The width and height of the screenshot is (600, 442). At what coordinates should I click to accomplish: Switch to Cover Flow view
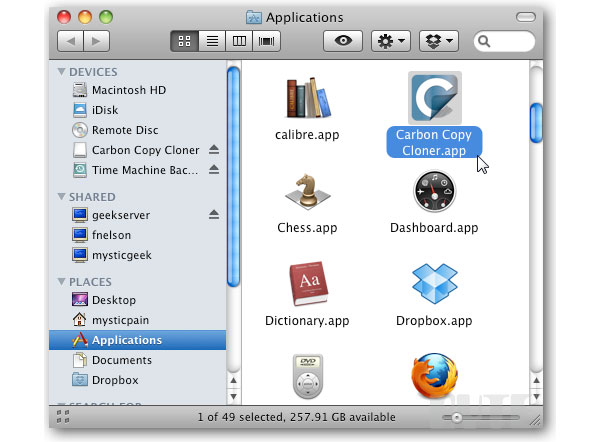(x=268, y=41)
